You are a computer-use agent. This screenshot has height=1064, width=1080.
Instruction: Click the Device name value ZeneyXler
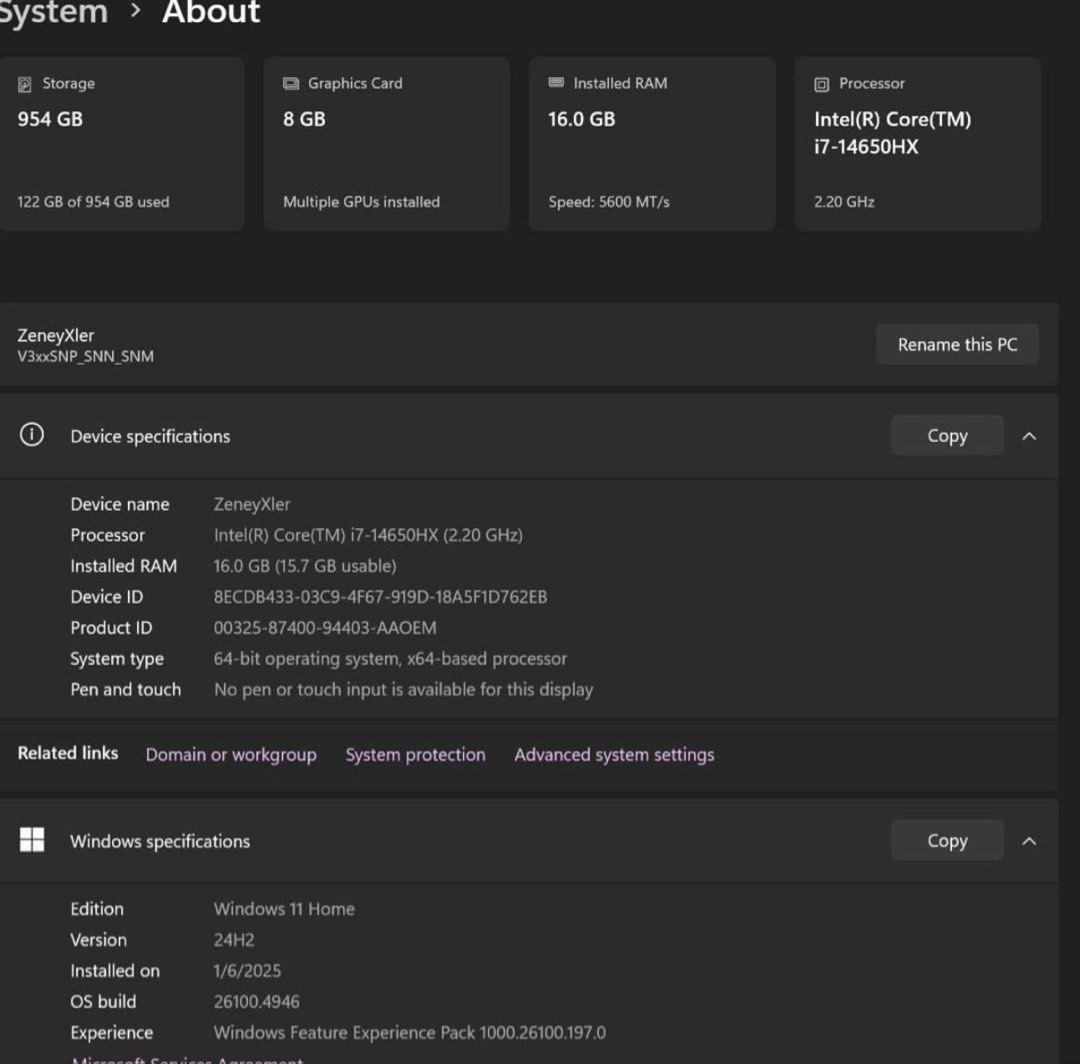tap(252, 504)
